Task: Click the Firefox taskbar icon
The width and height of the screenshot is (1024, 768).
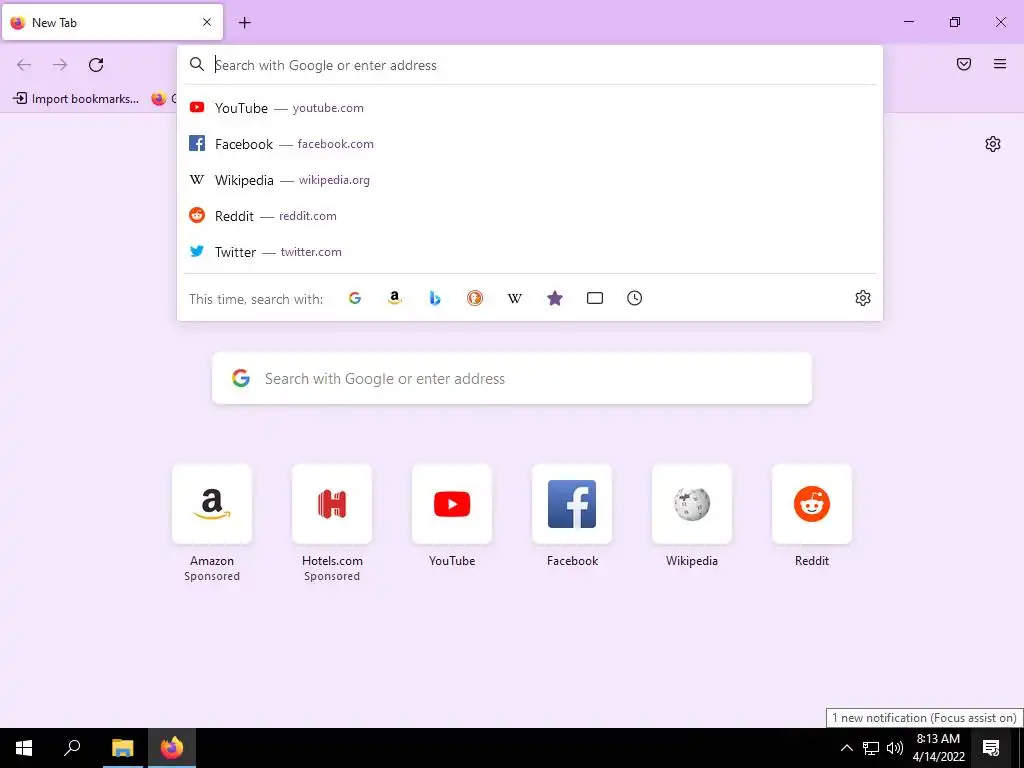Action: [x=172, y=748]
